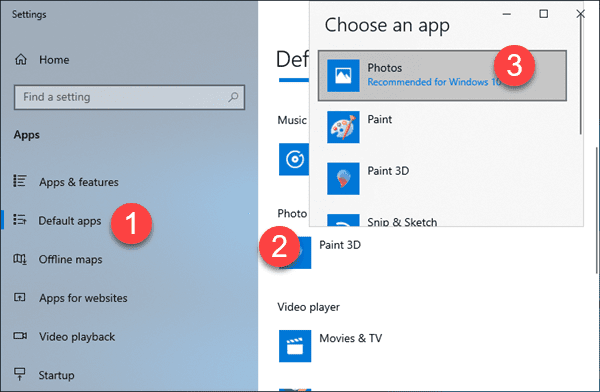The width and height of the screenshot is (600, 392).
Task: Click the magnifier icon in search box
Action: (x=233, y=97)
